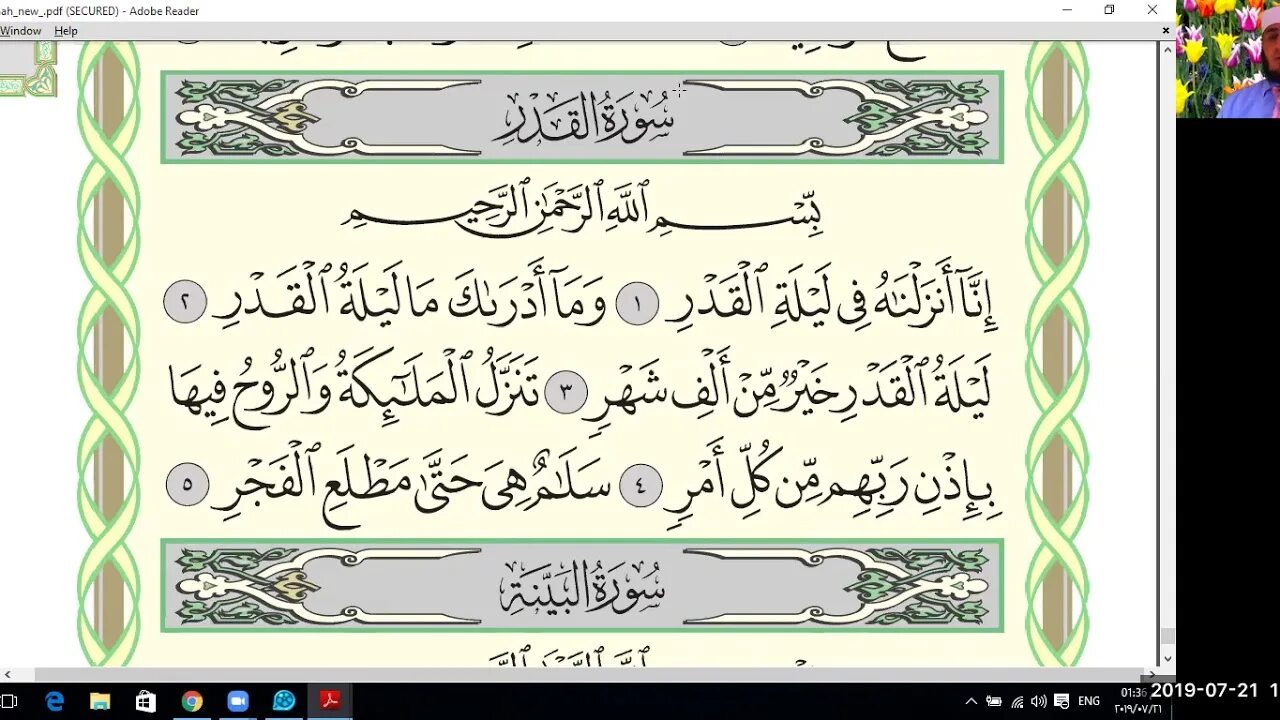Launch Microsoft Edge from the taskbar

54,701
